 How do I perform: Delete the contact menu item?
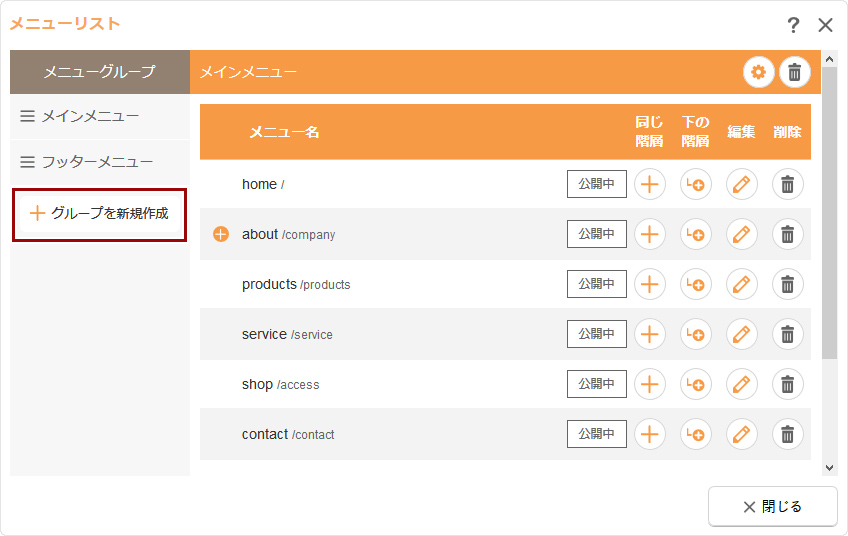pyautogui.click(x=787, y=434)
